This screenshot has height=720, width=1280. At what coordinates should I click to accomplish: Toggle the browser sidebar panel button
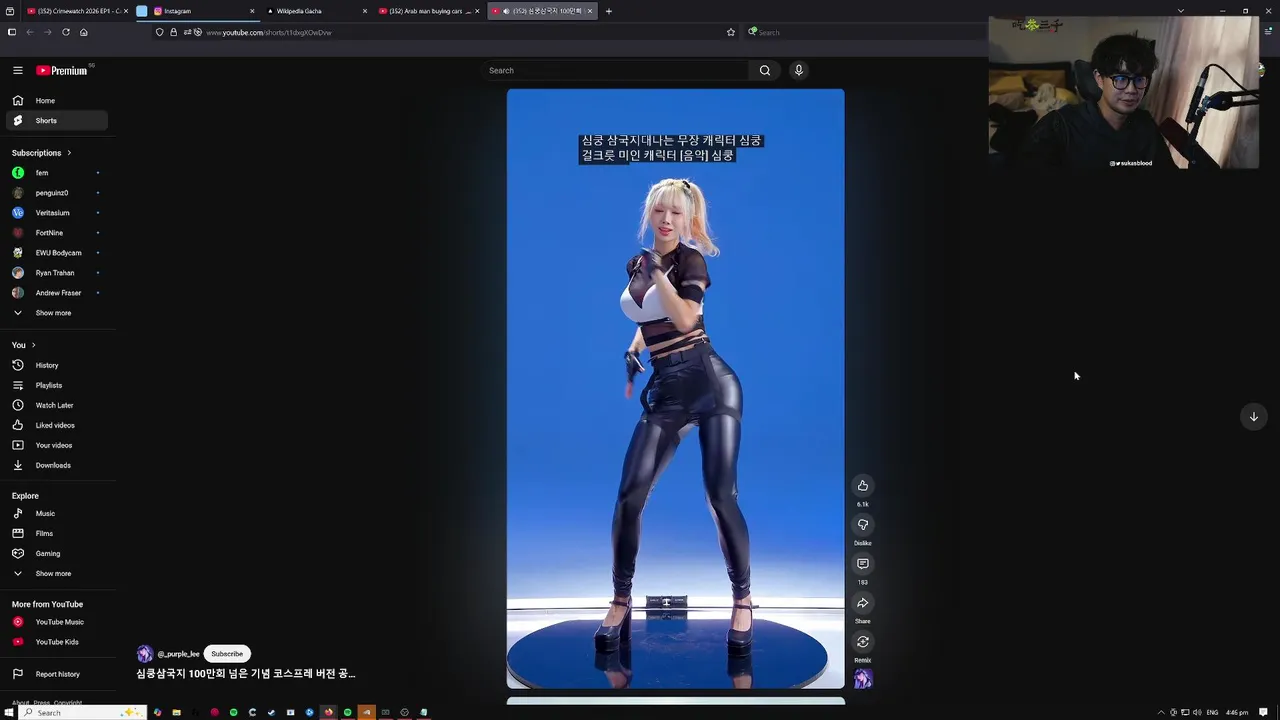click(11, 32)
